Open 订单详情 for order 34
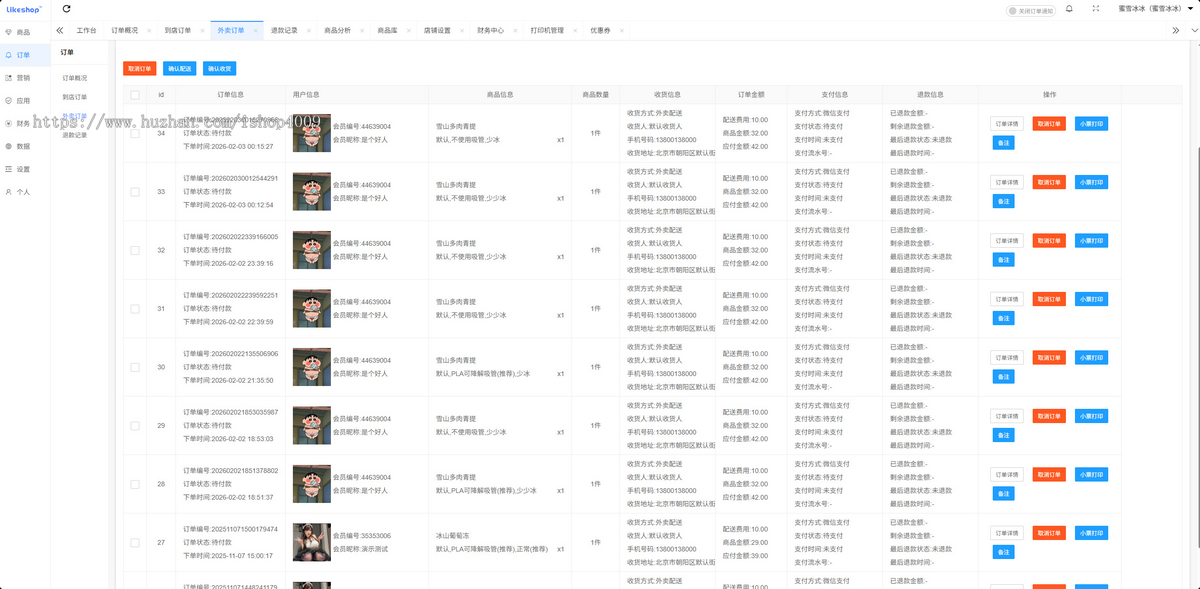 pos(1007,124)
